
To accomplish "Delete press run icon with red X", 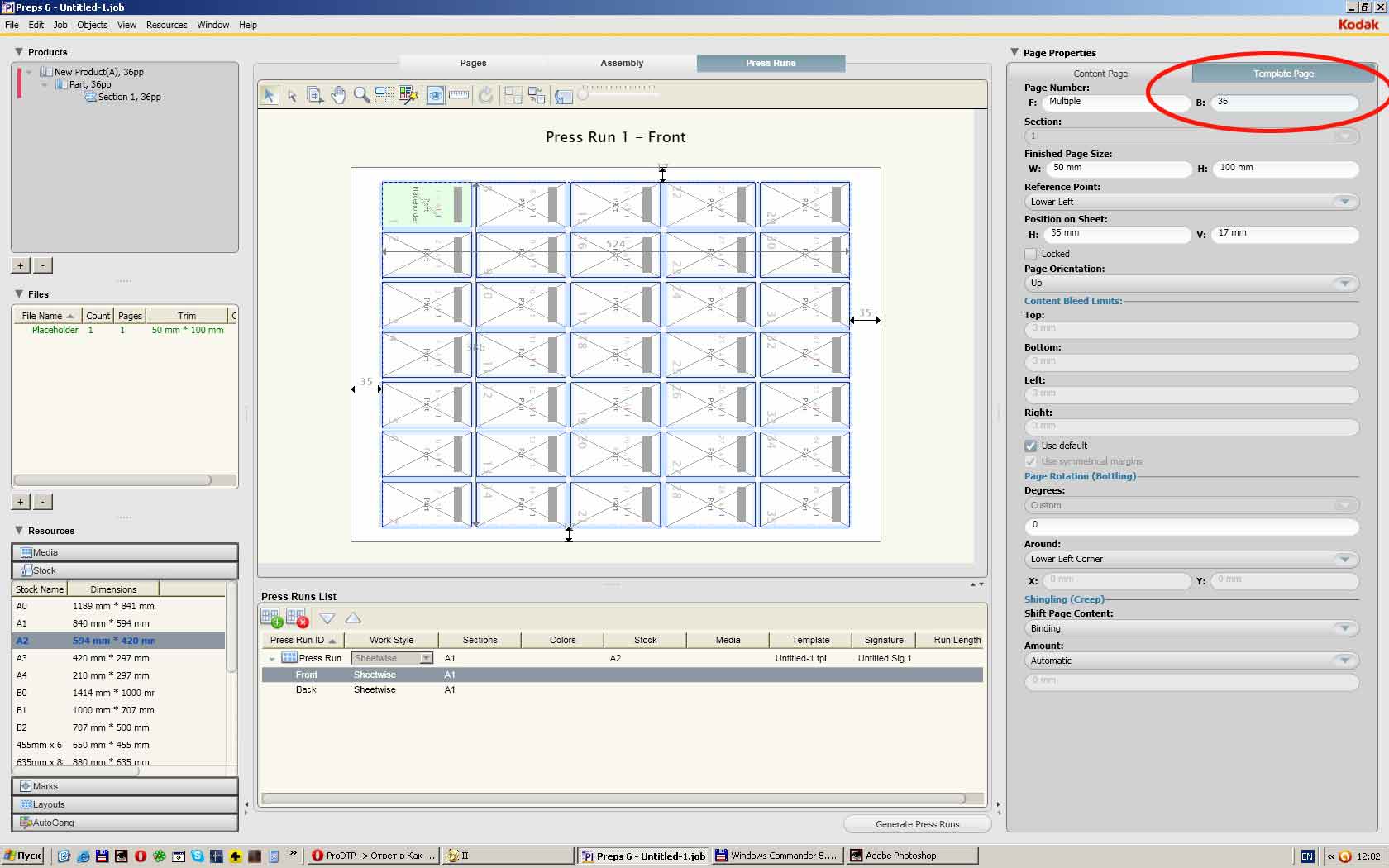I will coord(297,618).
